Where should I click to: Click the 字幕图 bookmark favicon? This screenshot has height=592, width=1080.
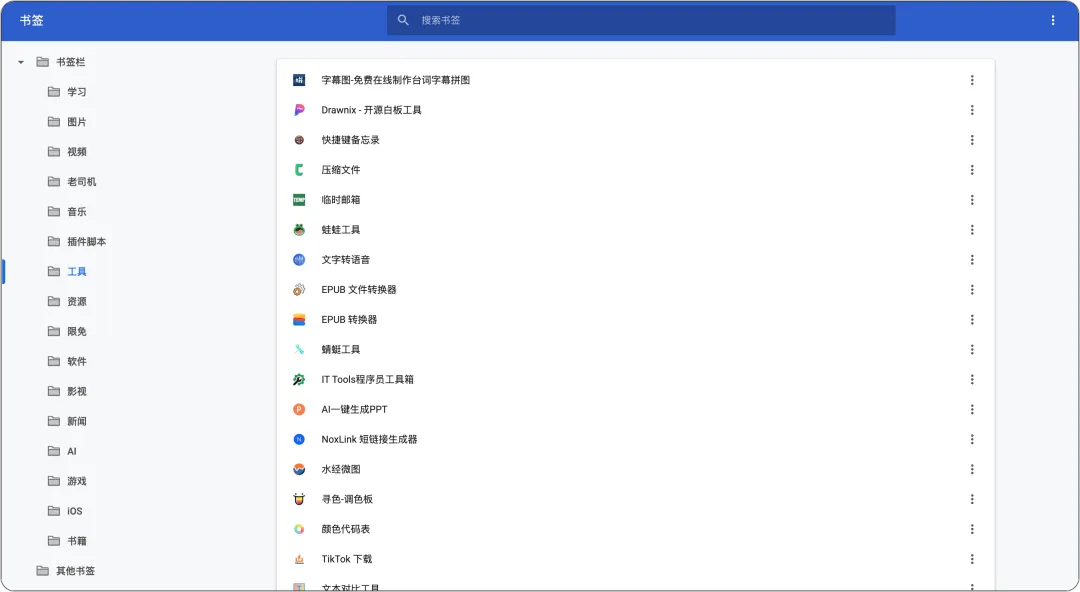coord(299,80)
